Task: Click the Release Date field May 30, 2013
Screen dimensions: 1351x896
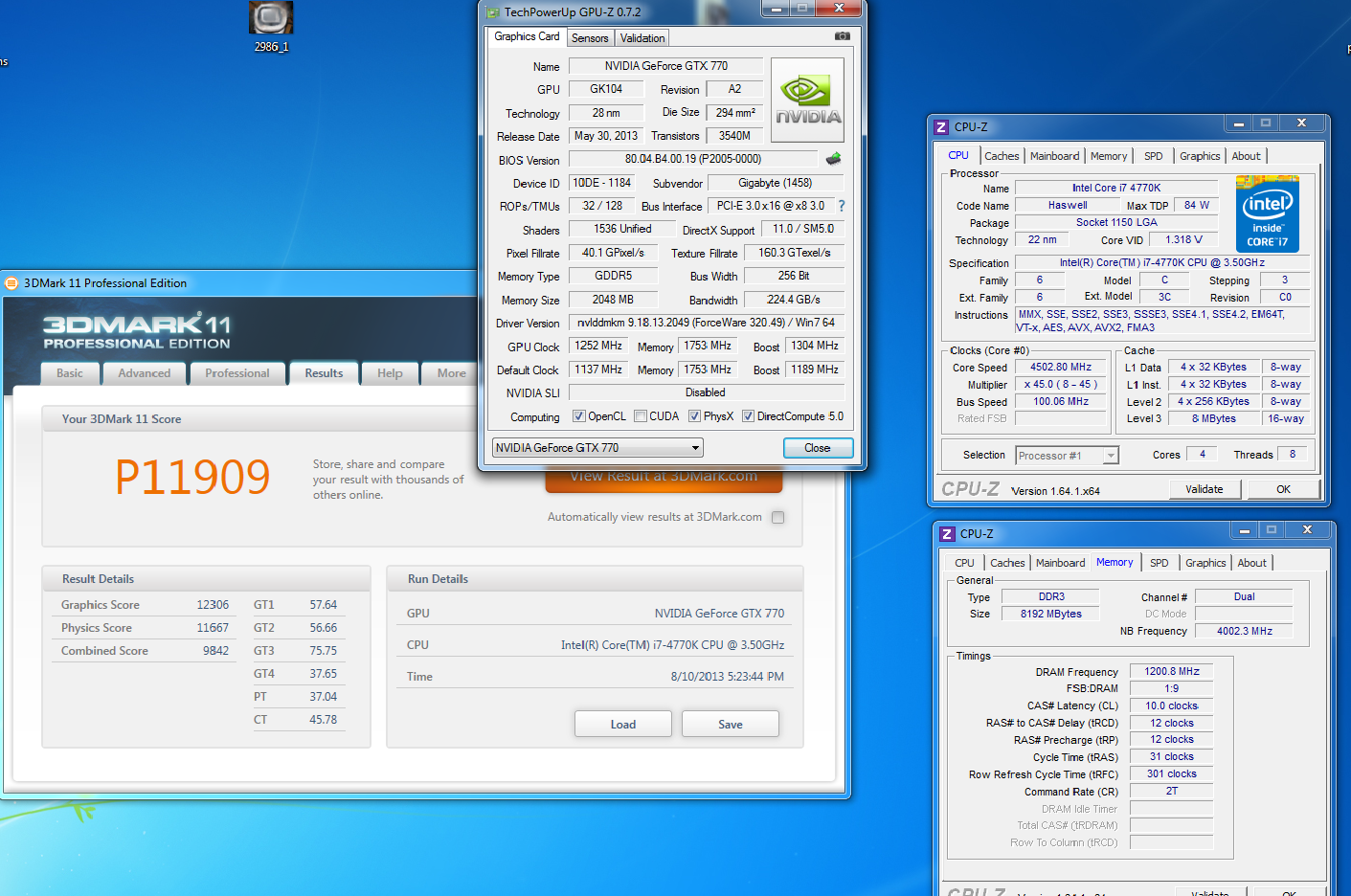Action: (x=606, y=136)
